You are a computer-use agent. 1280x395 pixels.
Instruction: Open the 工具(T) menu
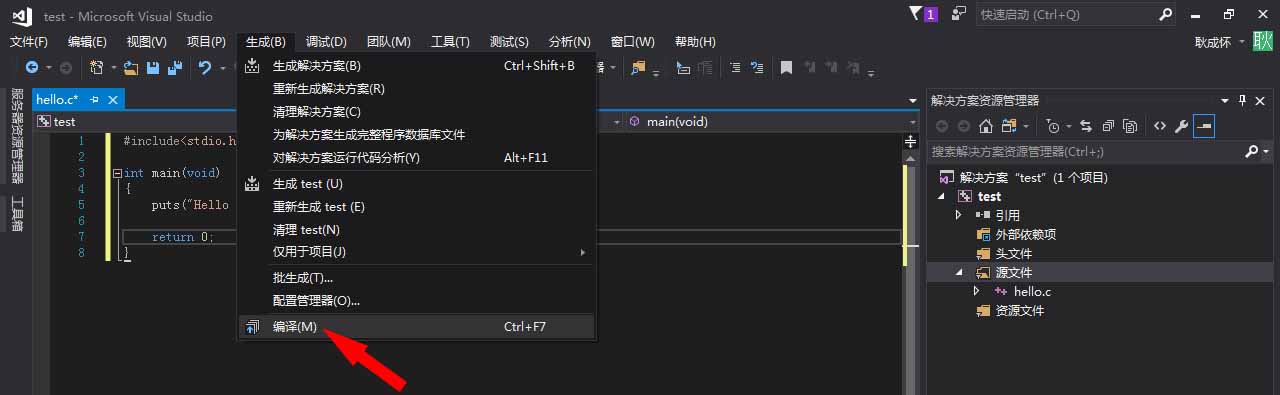pyautogui.click(x=450, y=41)
